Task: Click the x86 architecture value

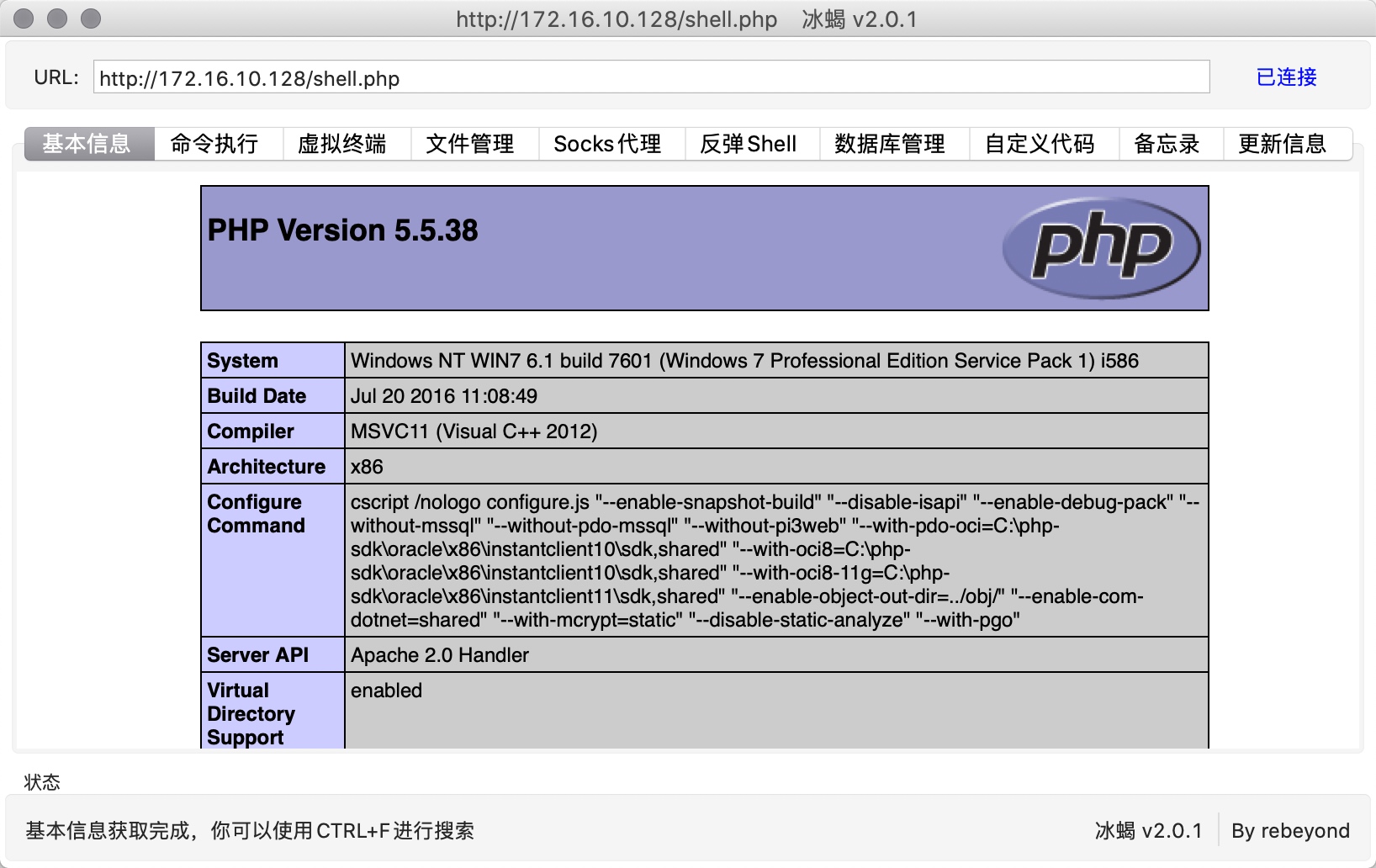Action: point(367,467)
